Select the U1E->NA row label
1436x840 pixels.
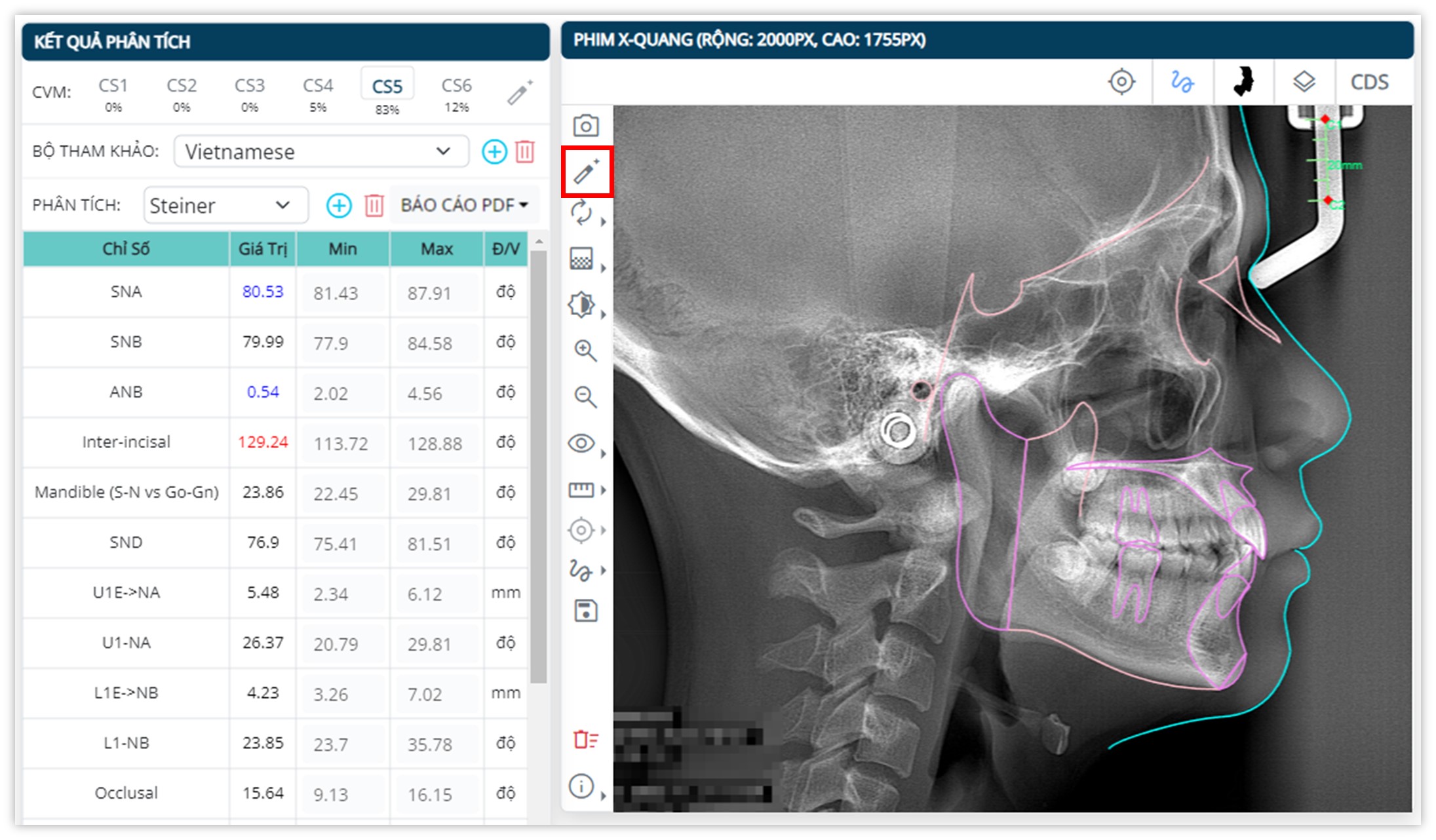coord(126,592)
